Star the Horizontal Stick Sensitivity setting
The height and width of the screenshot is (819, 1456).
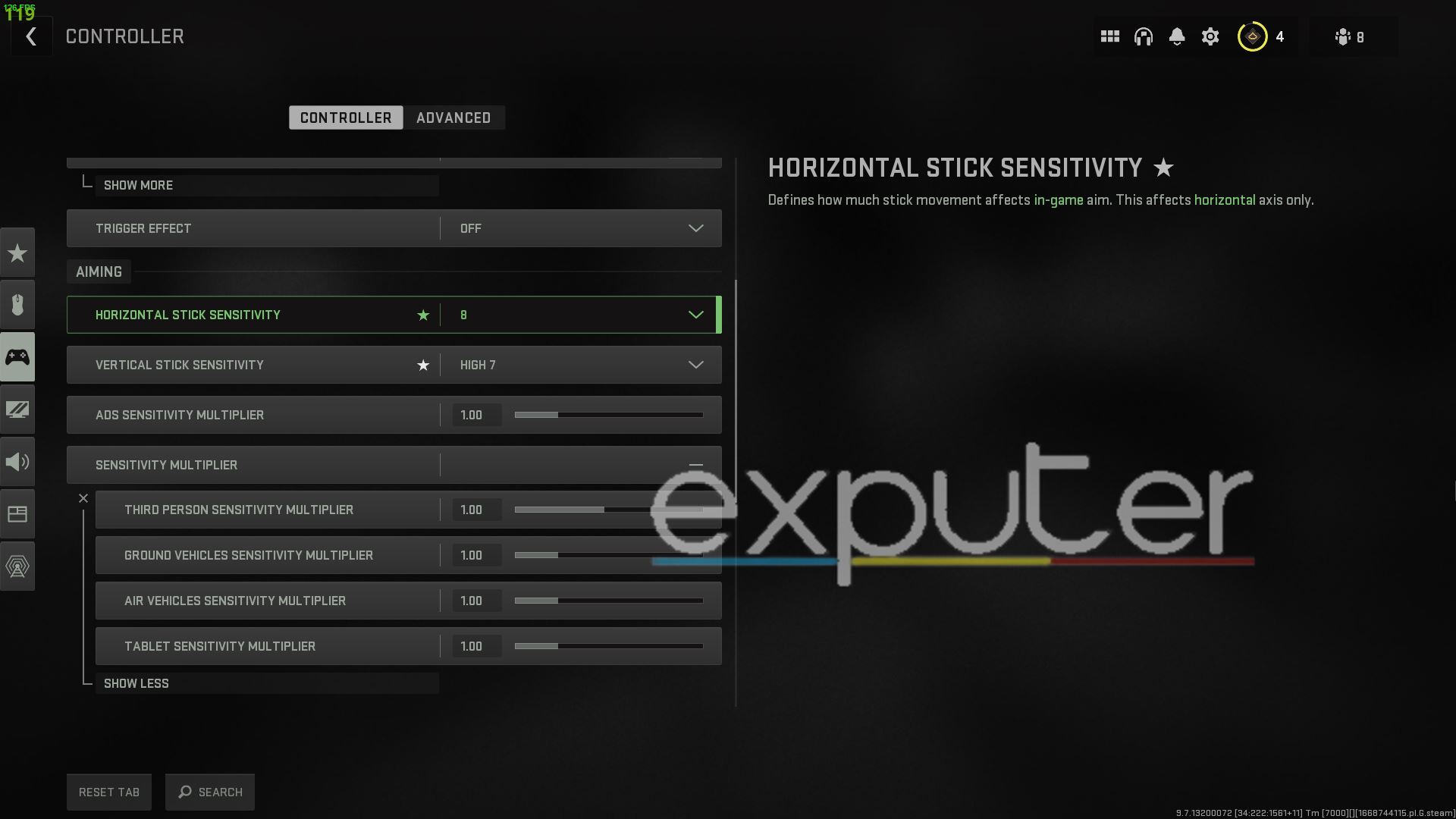[422, 315]
